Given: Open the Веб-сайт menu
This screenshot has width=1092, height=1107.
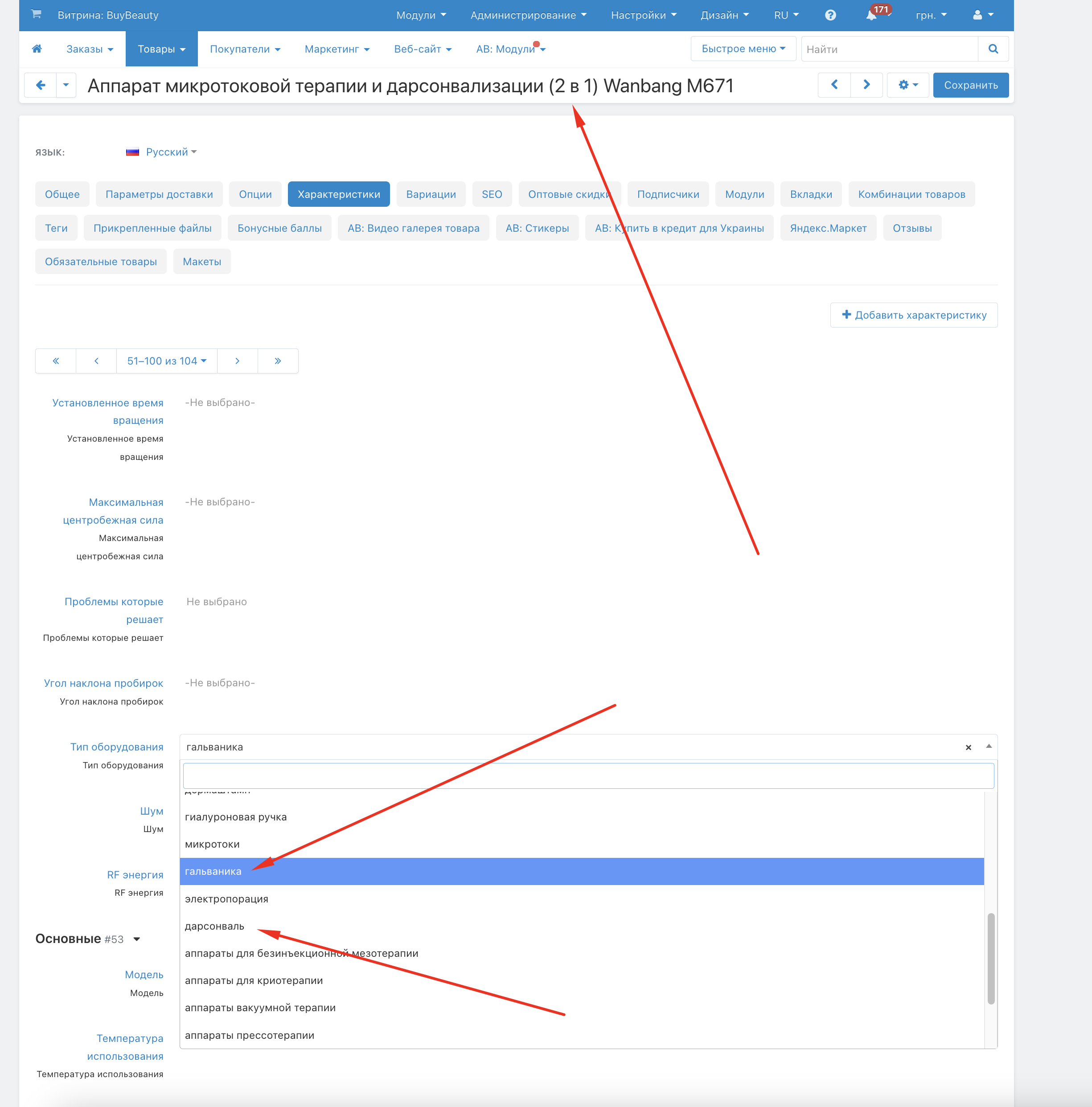Looking at the screenshot, I should tap(423, 49).
